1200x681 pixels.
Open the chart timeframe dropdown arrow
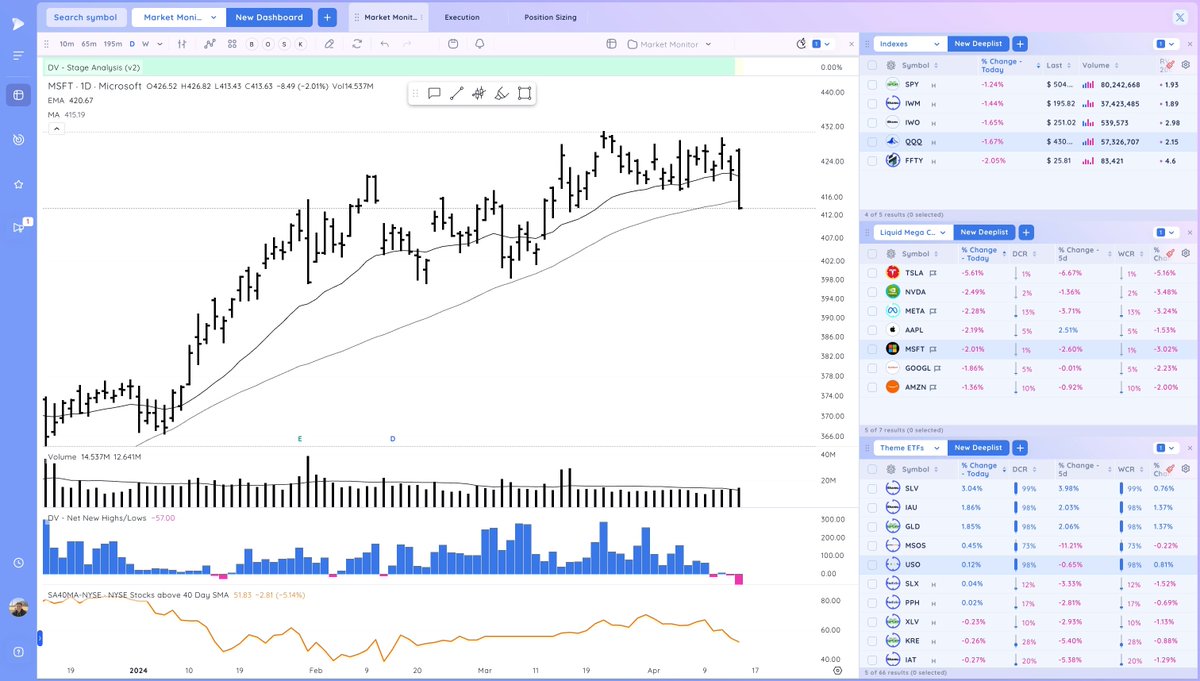161,44
